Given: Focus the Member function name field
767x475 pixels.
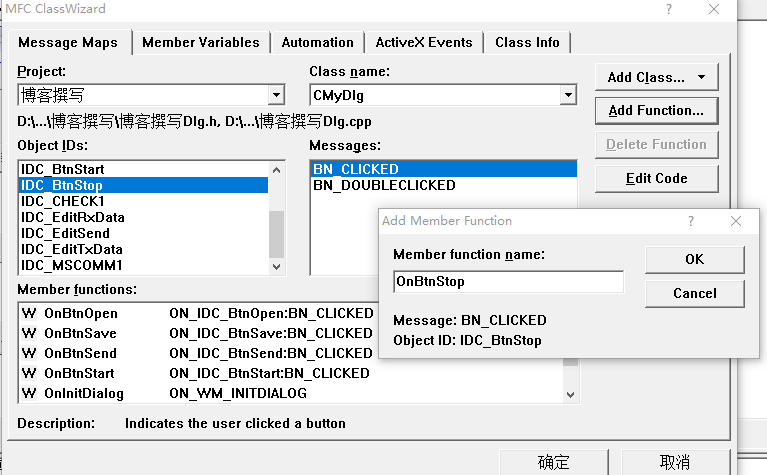Looking at the screenshot, I should 508,281.
